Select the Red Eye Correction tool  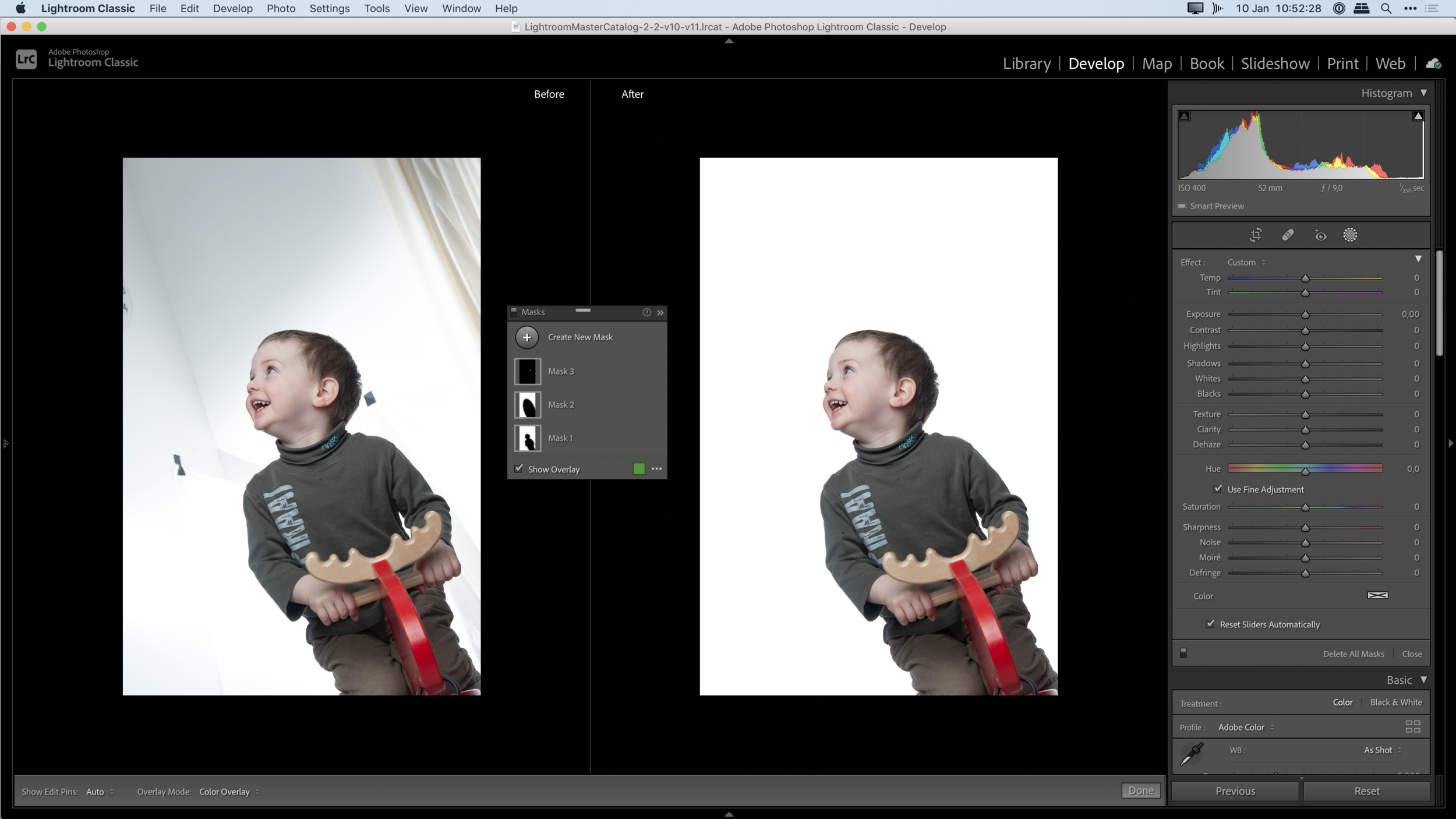(1320, 235)
